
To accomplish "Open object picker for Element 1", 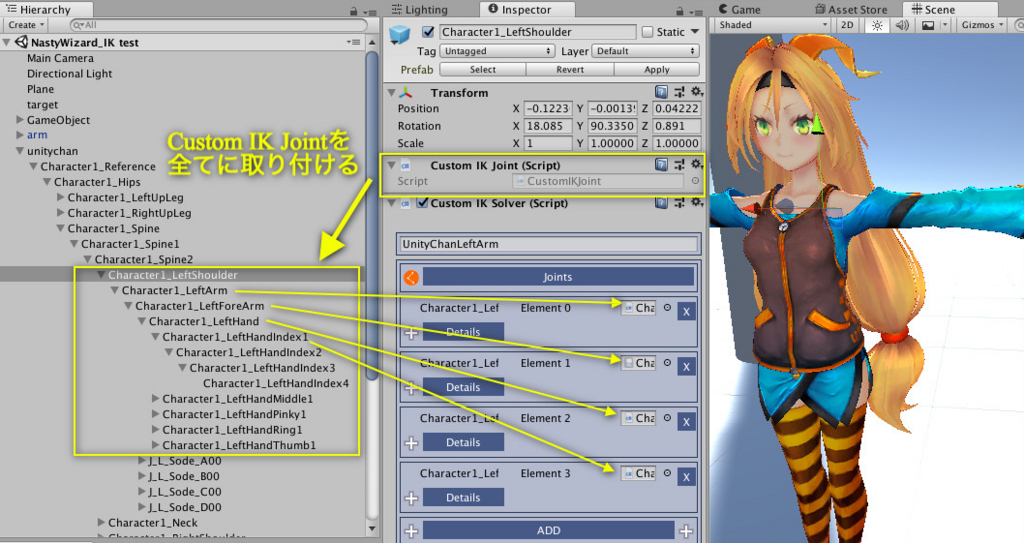I will 667,363.
